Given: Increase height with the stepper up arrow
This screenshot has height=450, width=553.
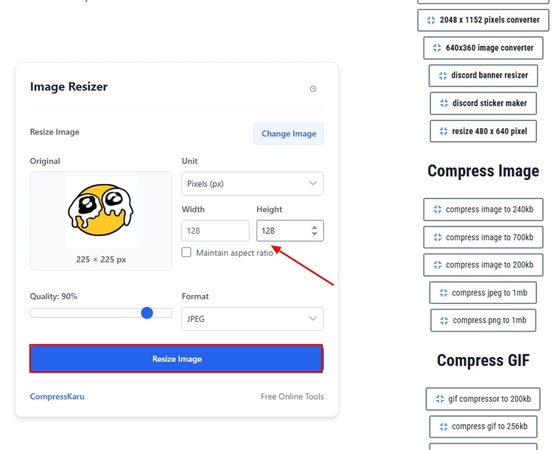Looking at the screenshot, I should (x=314, y=227).
